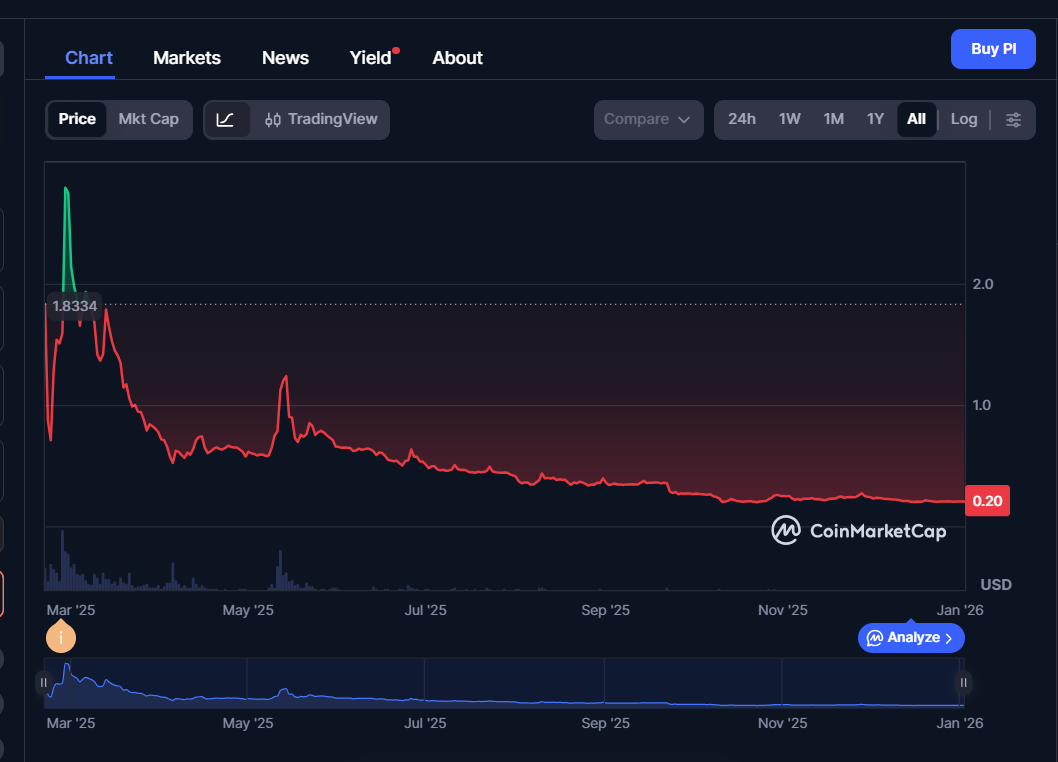Click the Analyze button
The width and height of the screenshot is (1058, 762).
pos(910,638)
